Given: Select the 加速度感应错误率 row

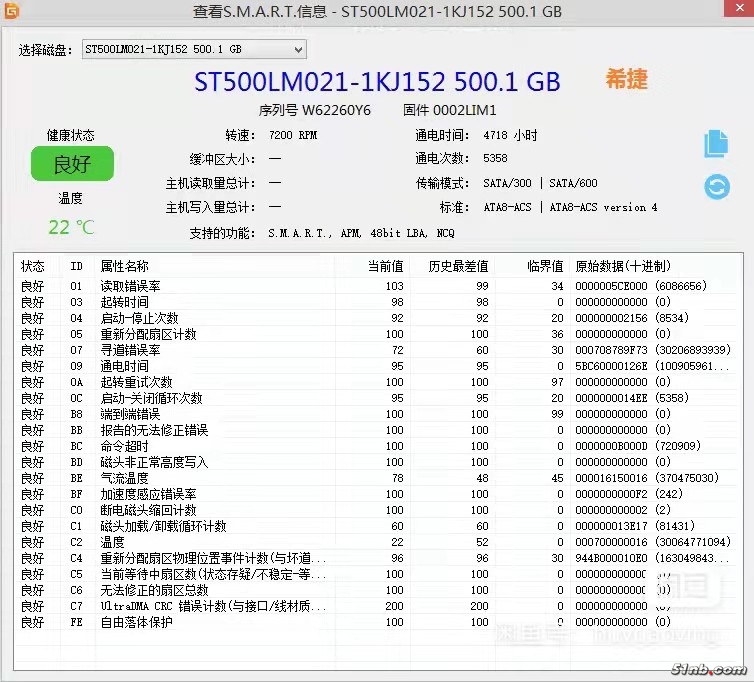Looking at the screenshot, I should 376,494.
